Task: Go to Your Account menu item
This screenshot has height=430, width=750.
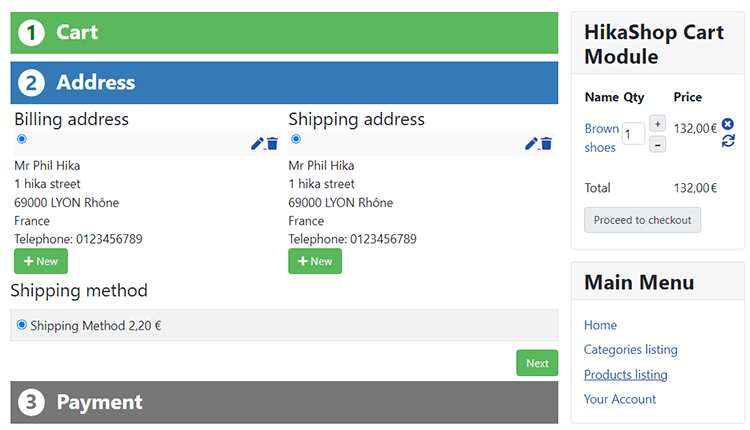Action: coord(620,399)
